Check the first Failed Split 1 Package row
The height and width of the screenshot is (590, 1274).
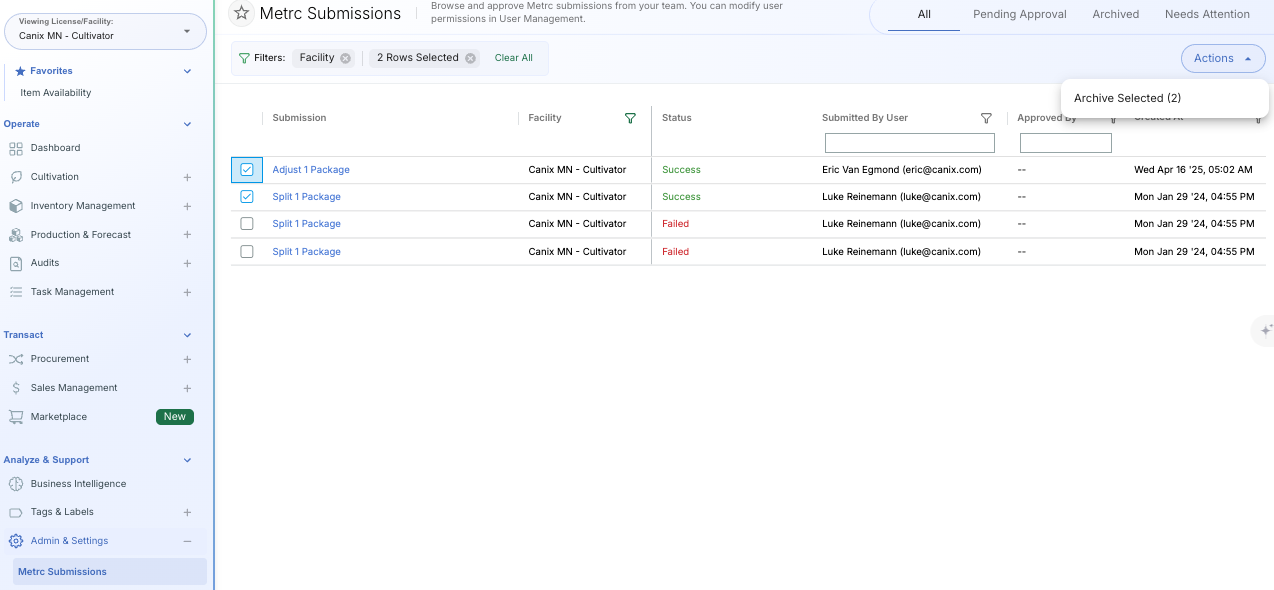tap(247, 224)
